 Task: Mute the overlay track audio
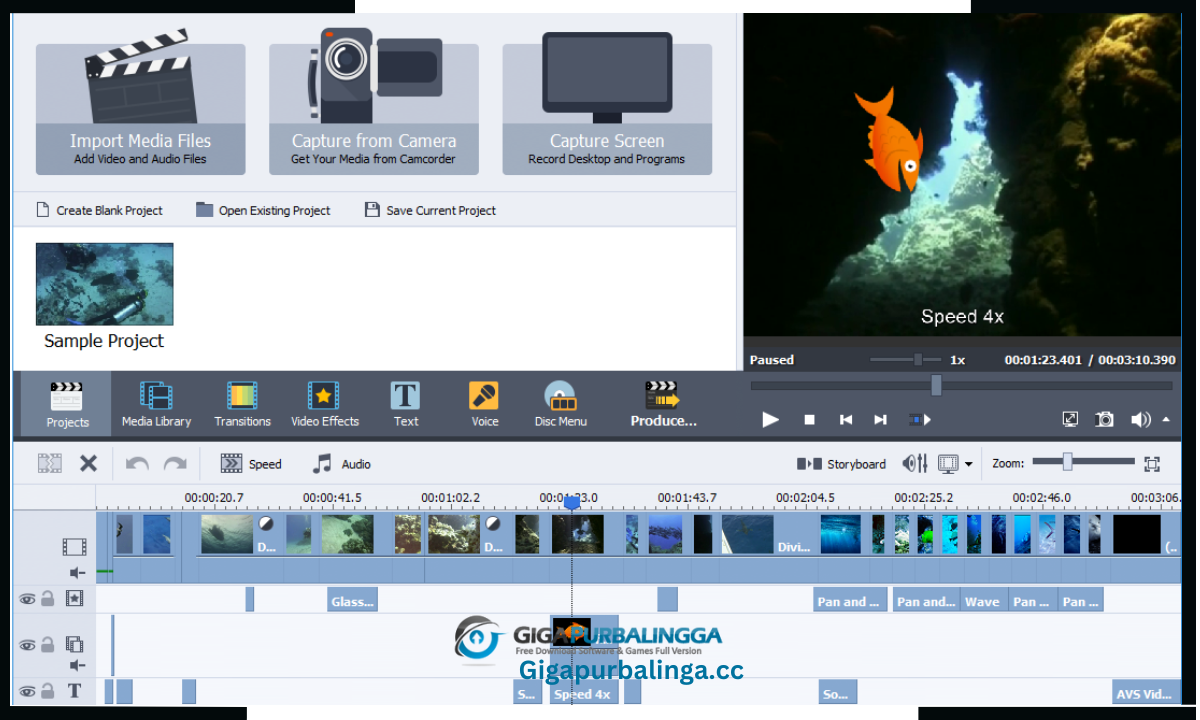[x=77, y=665]
